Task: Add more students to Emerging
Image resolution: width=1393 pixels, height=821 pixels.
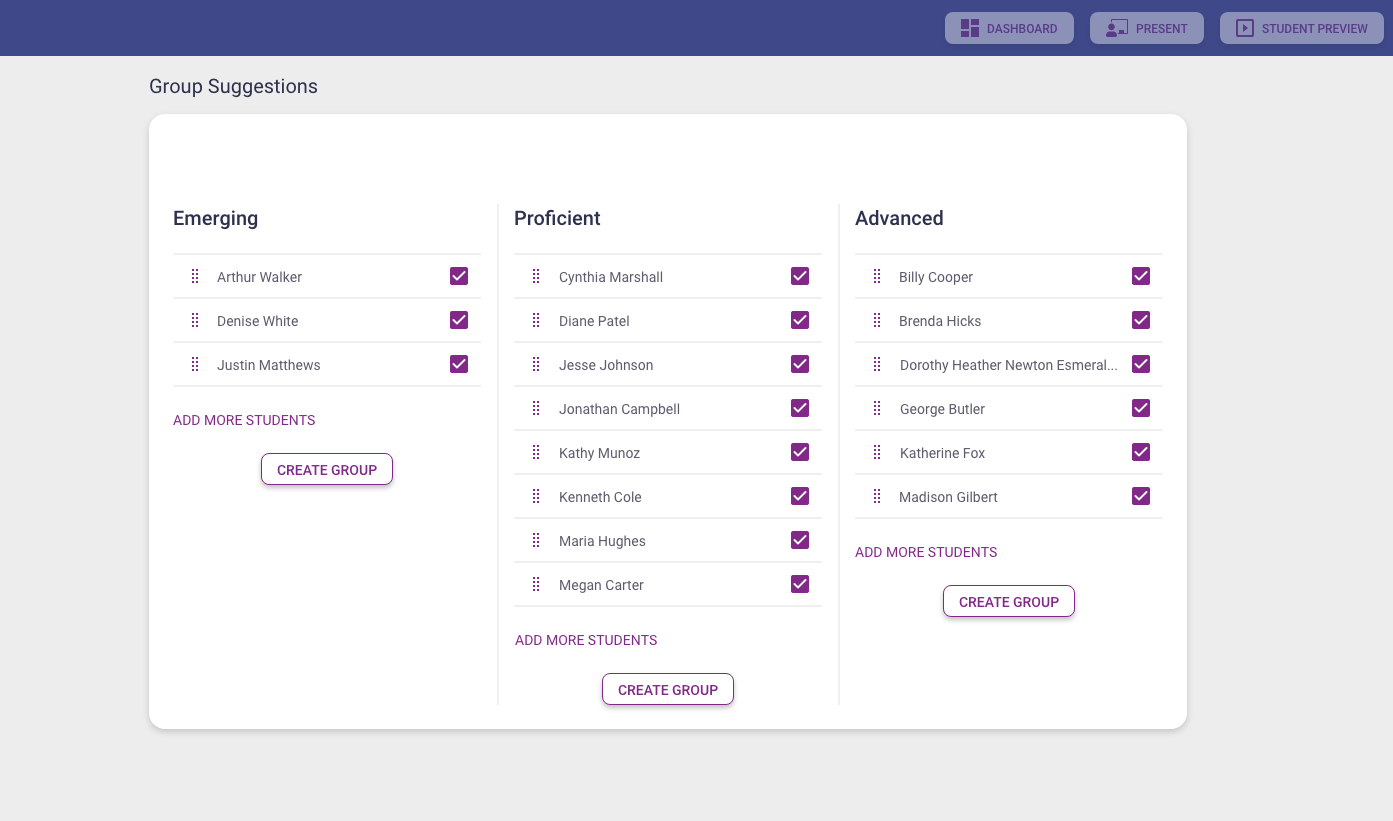Action: tap(244, 420)
